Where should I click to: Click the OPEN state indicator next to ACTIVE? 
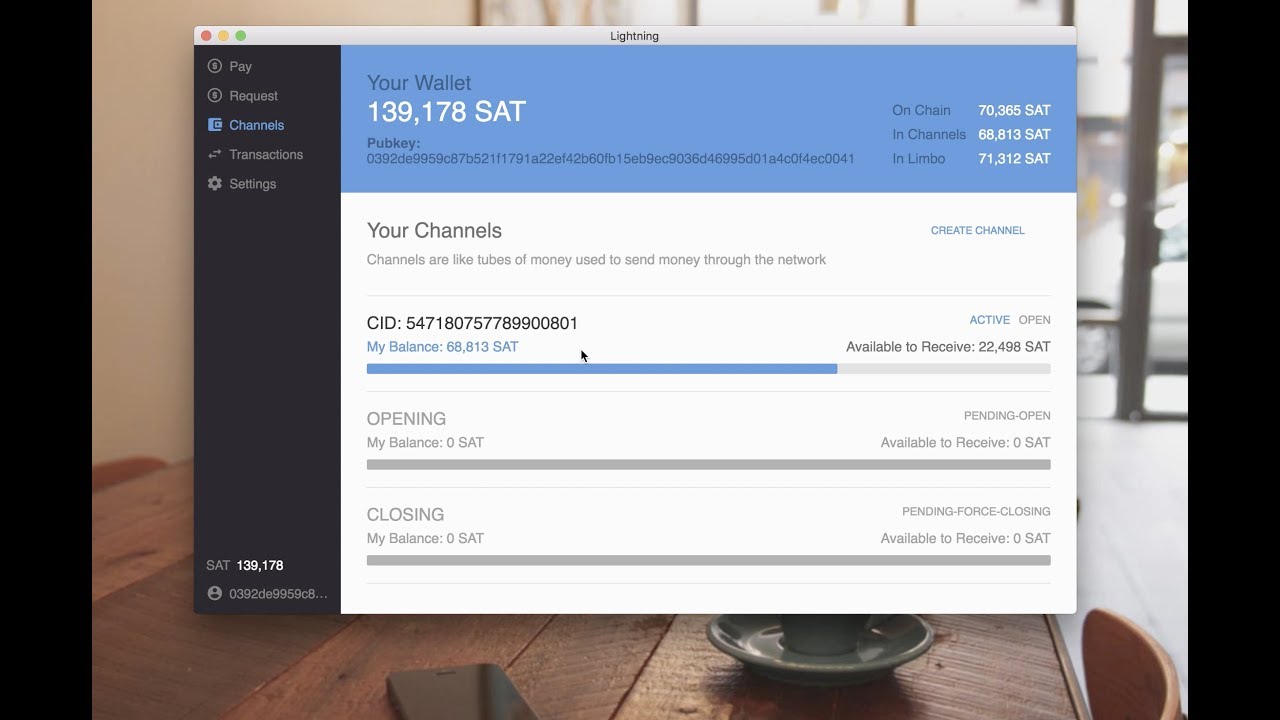(x=1035, y=320)
